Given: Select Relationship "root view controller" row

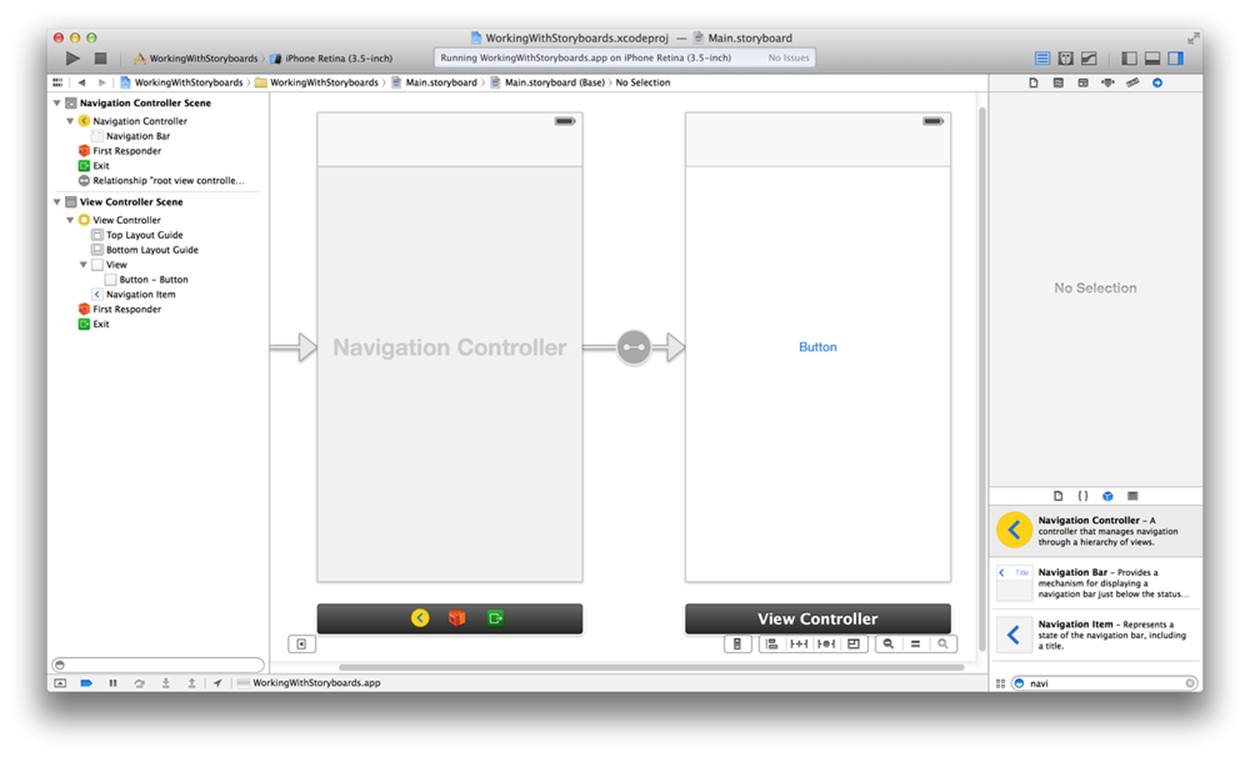Looking at the screenshot, I should 161,181.
